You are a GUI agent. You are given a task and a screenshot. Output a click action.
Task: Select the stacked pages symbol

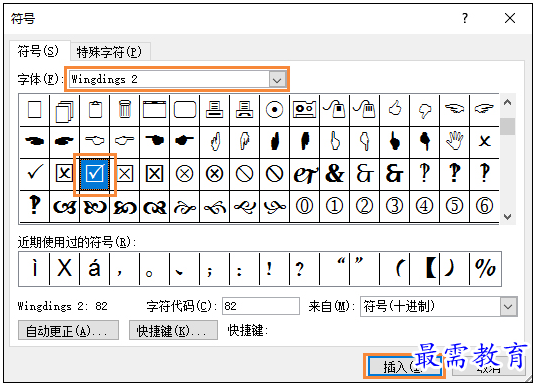[65, 110]
